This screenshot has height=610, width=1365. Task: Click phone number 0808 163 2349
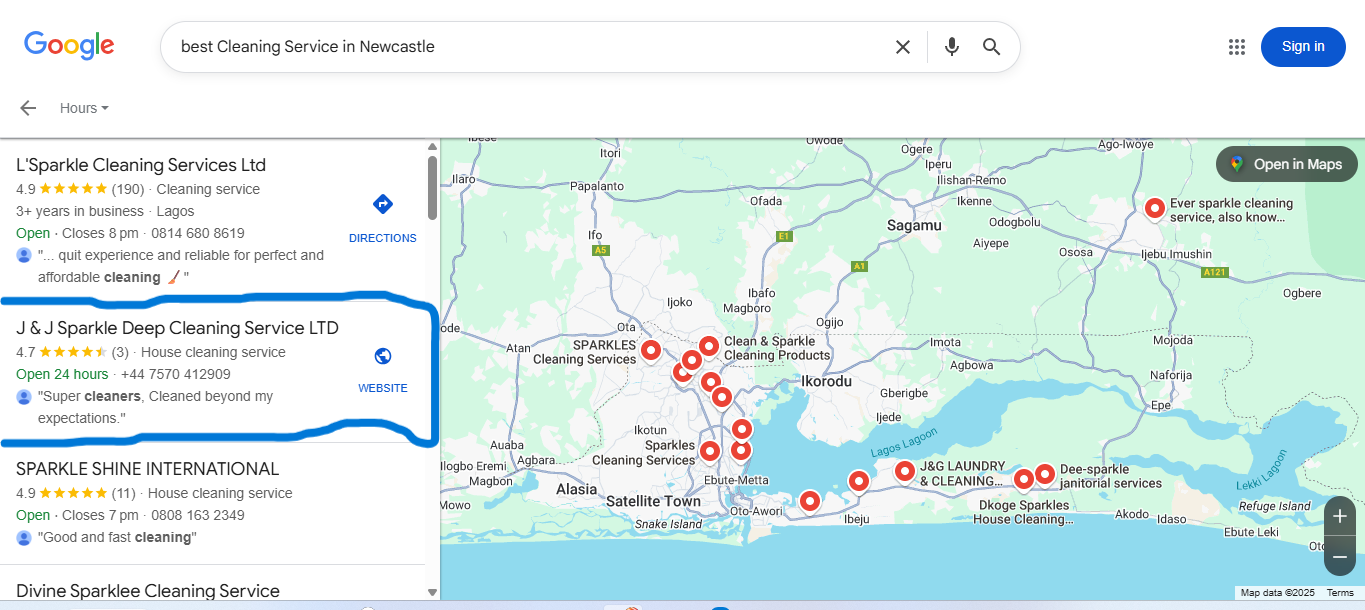point(198,515)
